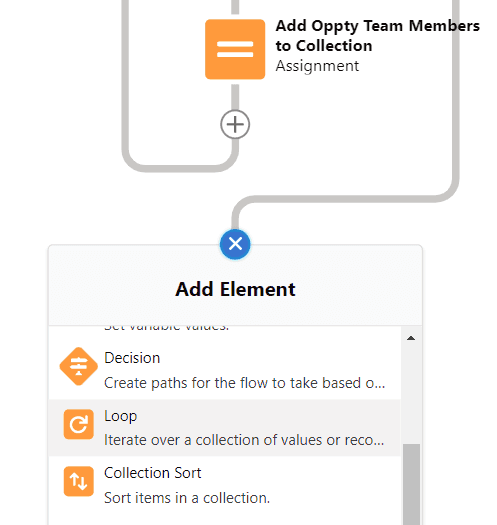Click the partially hidden Set variable values text
This screenshot has height=525, width=497.
[166, 327]
